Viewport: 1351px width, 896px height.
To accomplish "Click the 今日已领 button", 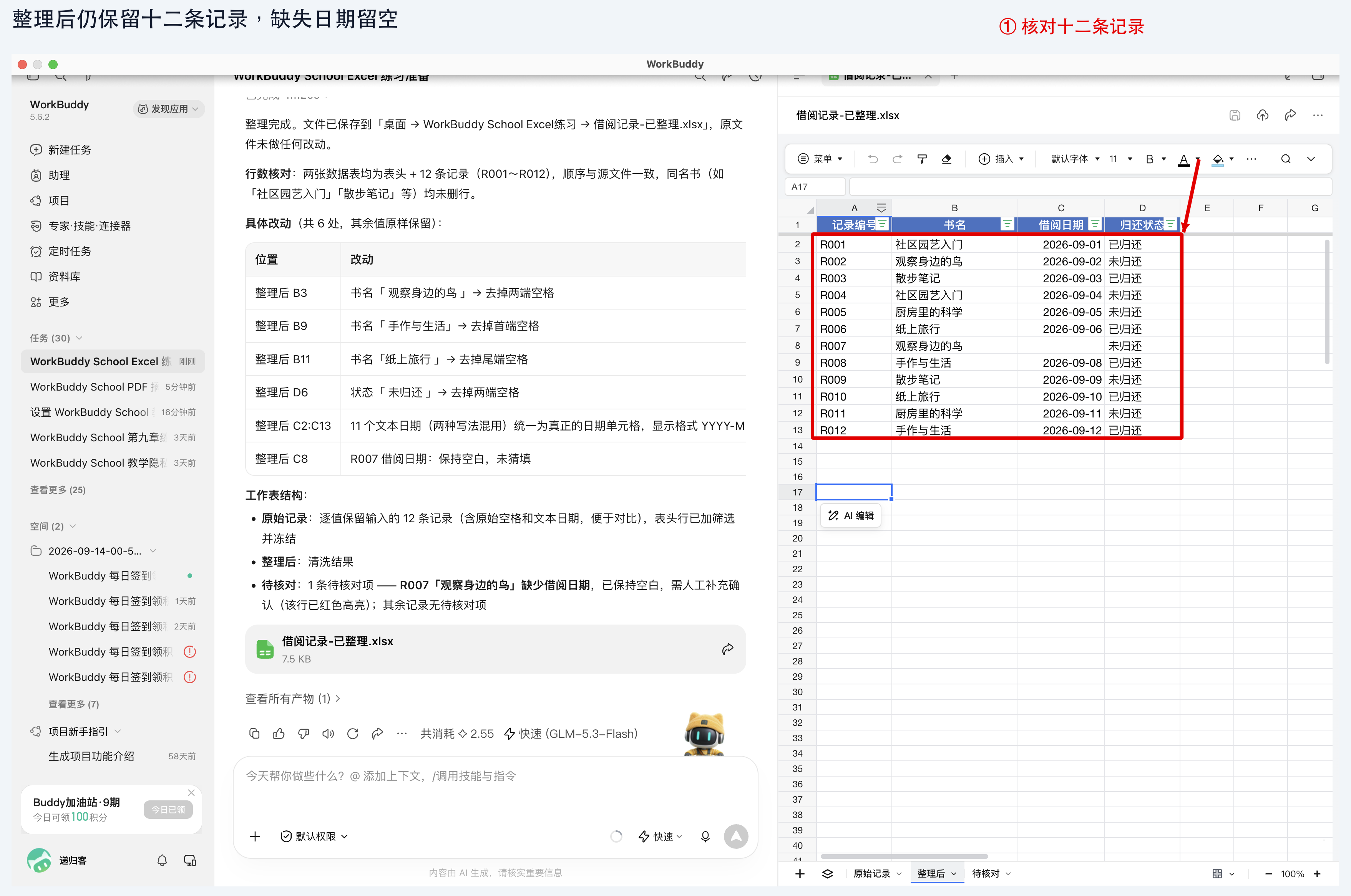I will [168, 810].
